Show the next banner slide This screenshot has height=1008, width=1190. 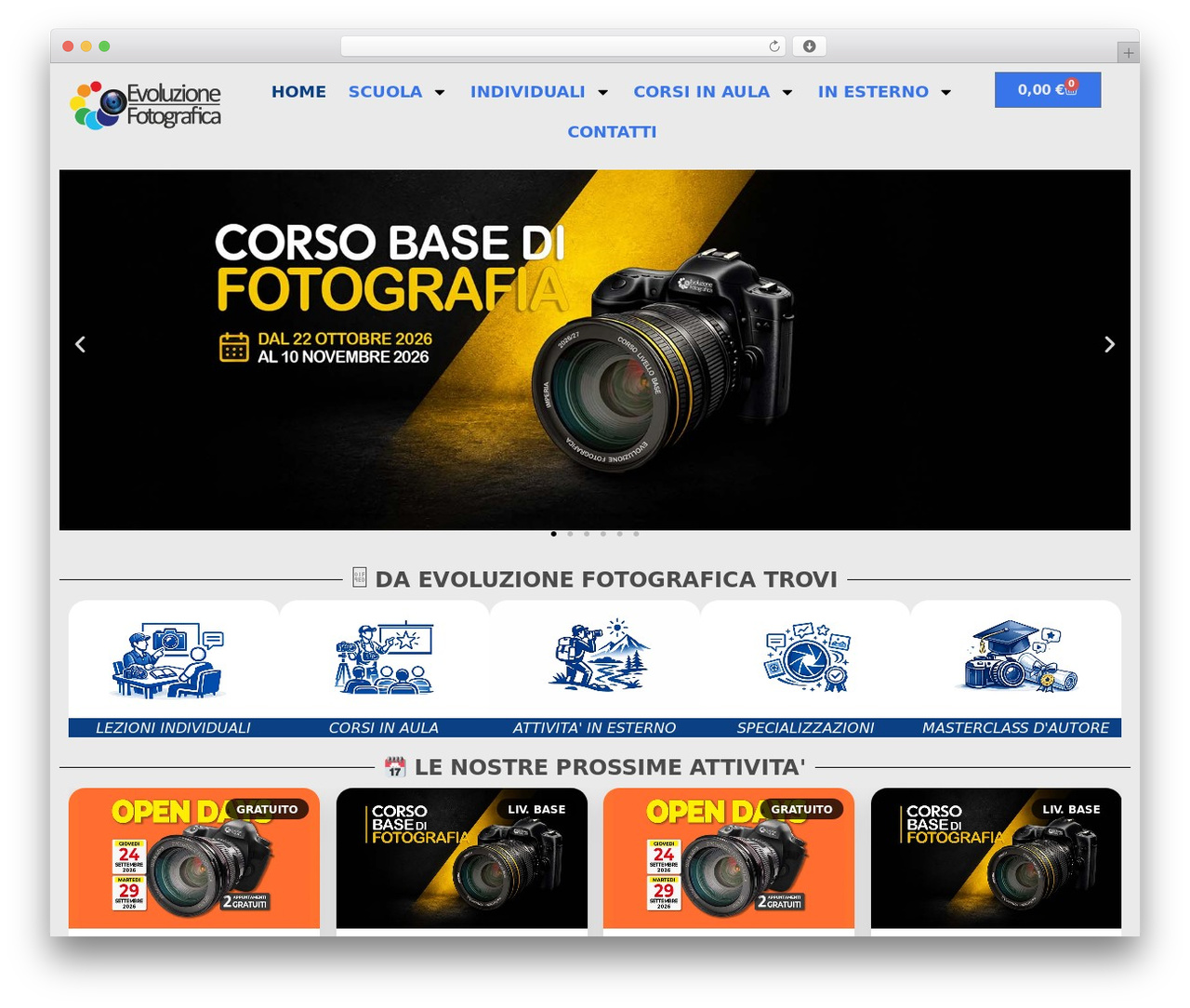coord(1109,345)
